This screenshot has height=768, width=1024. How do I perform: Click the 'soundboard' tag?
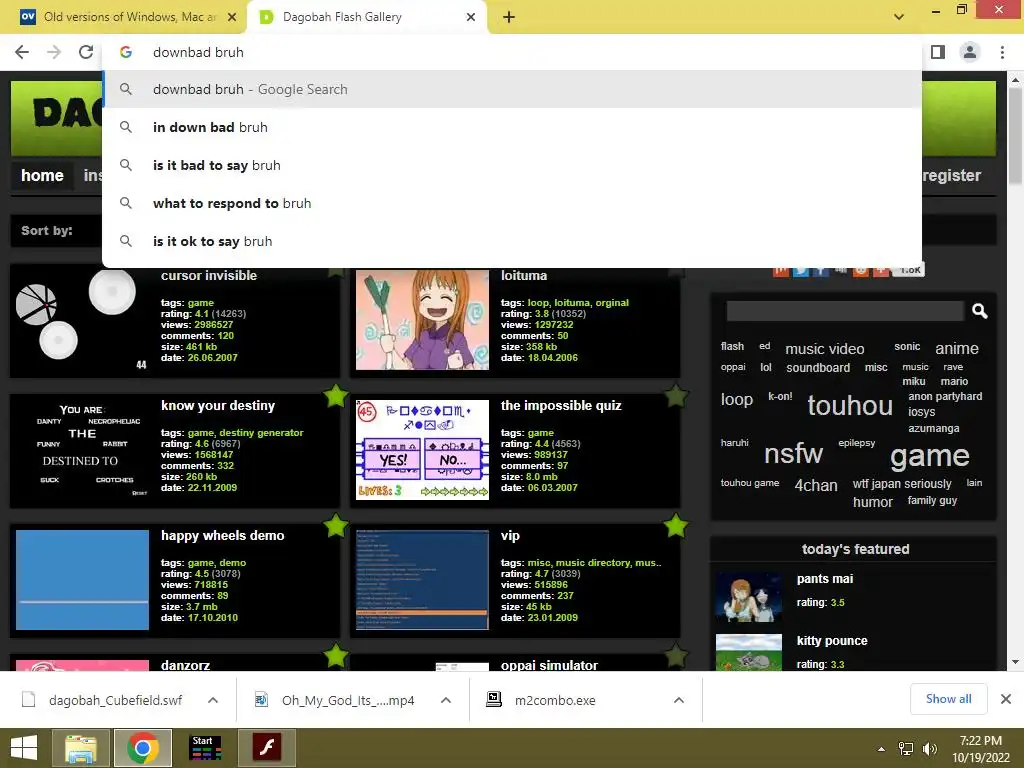coord(818,368)
